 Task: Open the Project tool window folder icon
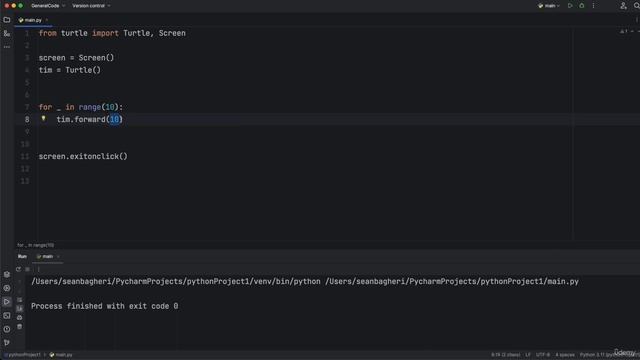(7, 20)
